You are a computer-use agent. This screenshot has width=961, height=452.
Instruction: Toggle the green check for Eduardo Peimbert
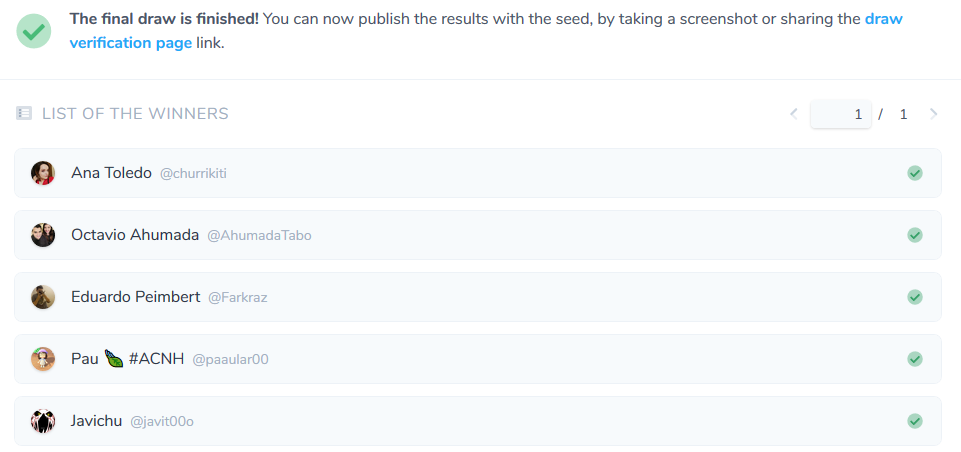point(915,297)
